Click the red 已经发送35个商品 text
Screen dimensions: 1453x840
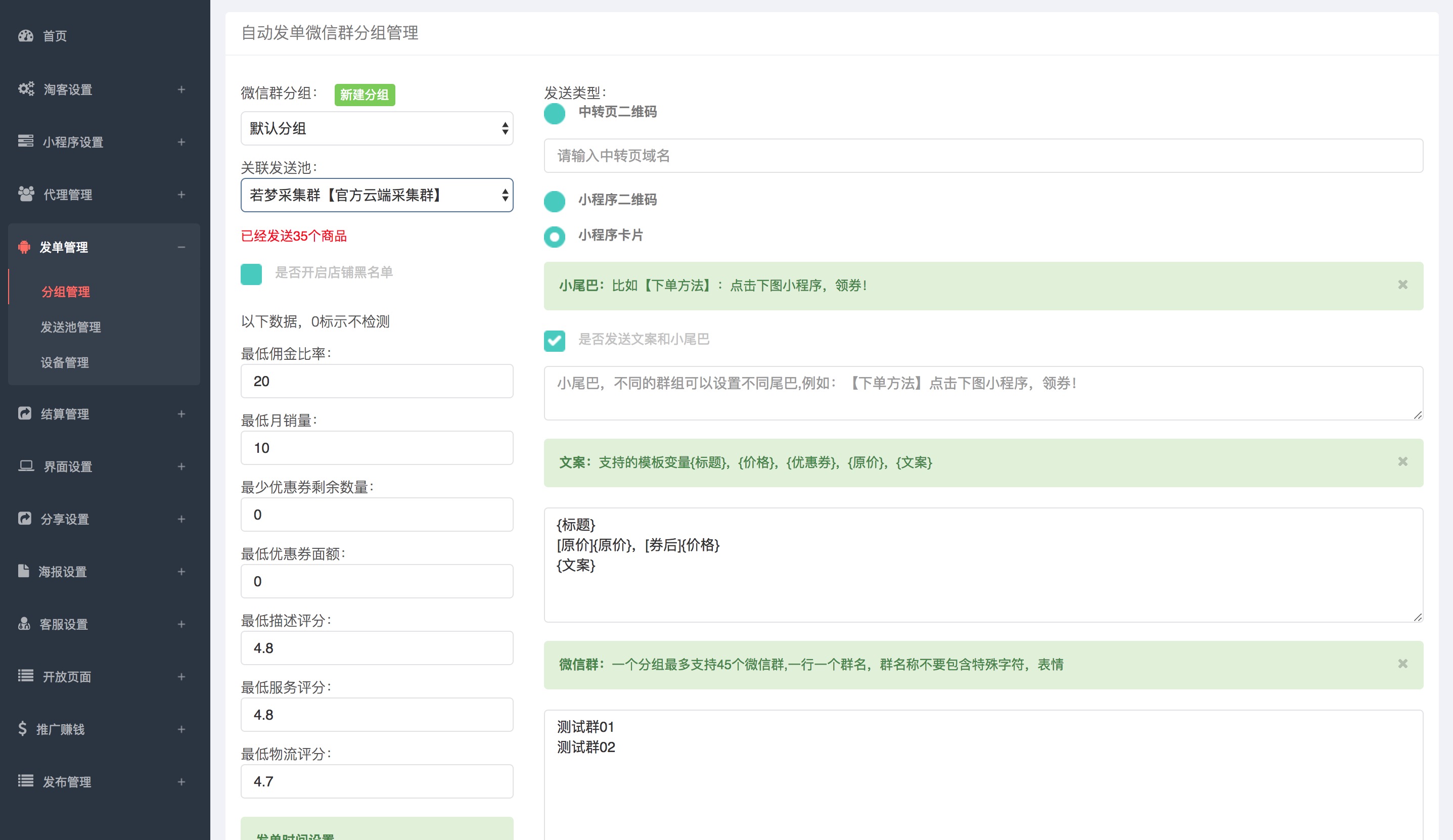tap(294, 236)
